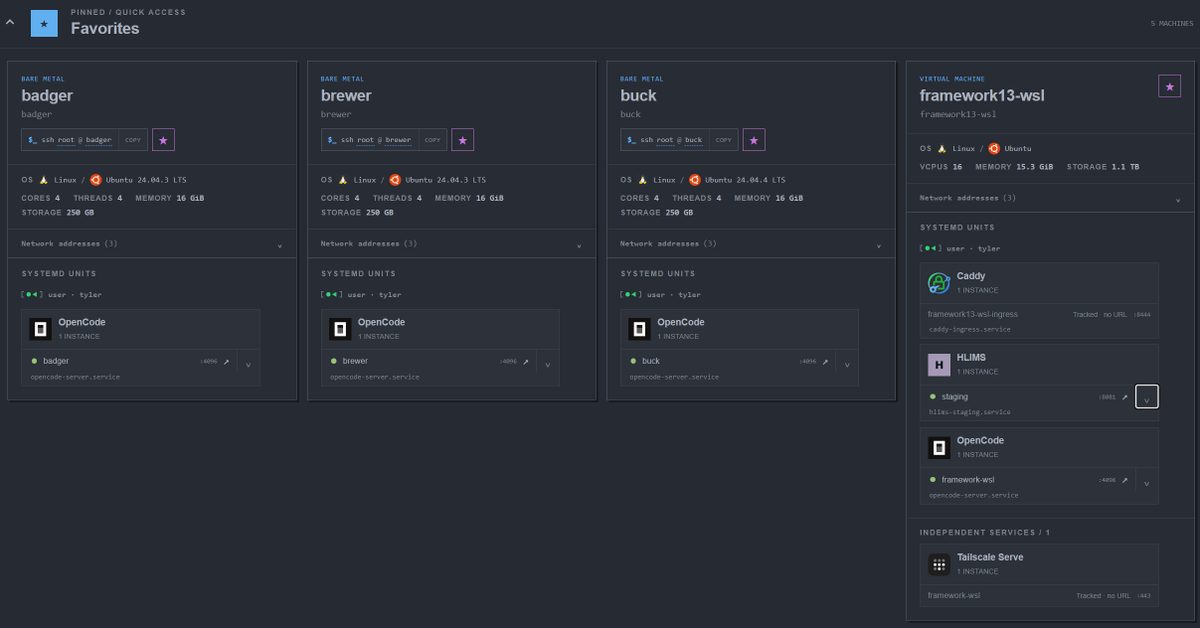The height and width of the screenshot is (628, 1200).
Task: Click the Linux penguin icon on framework13-wsl card
Action: point(941,148)
